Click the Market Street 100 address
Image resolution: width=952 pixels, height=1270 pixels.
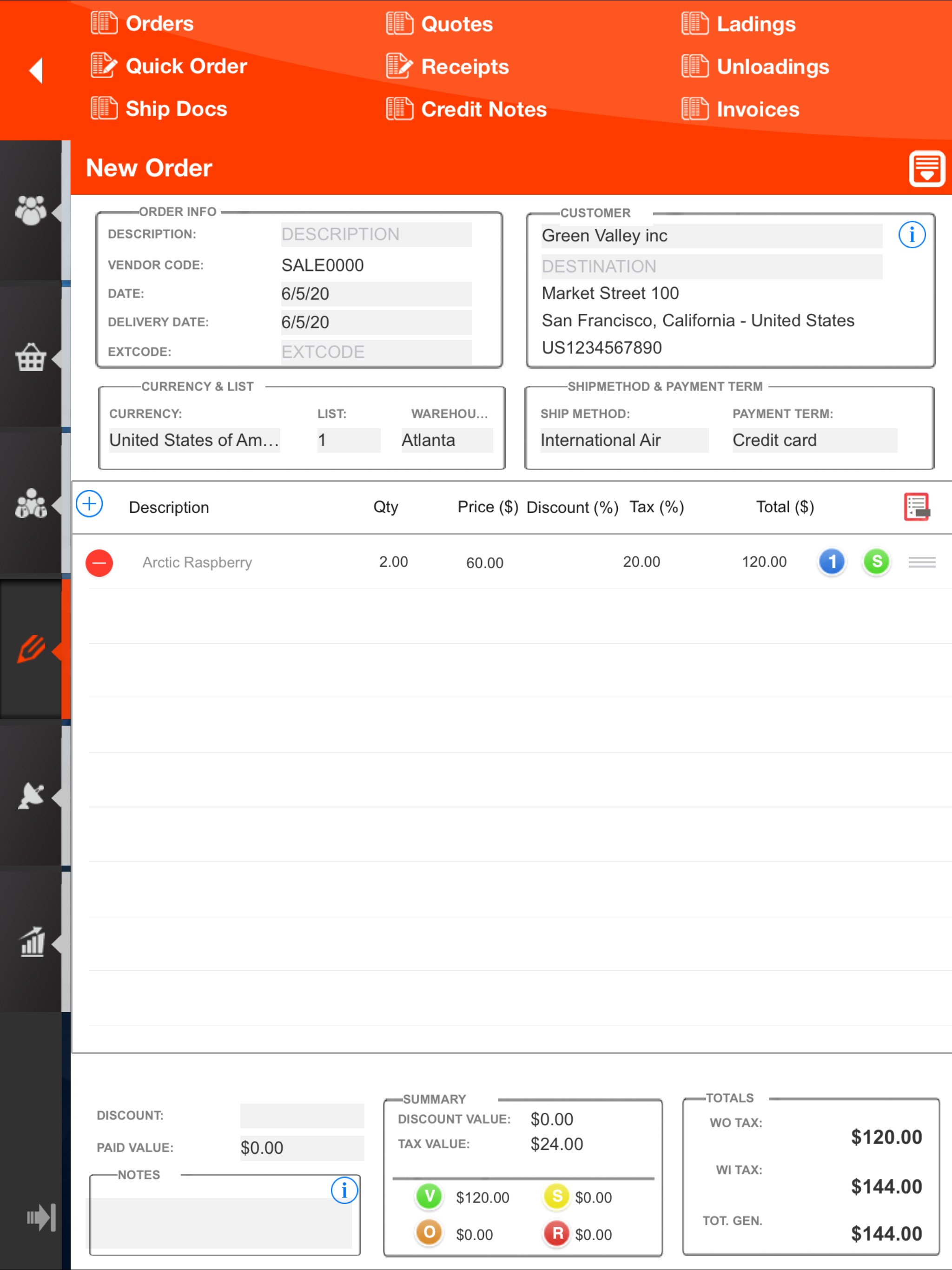[610, 293]
